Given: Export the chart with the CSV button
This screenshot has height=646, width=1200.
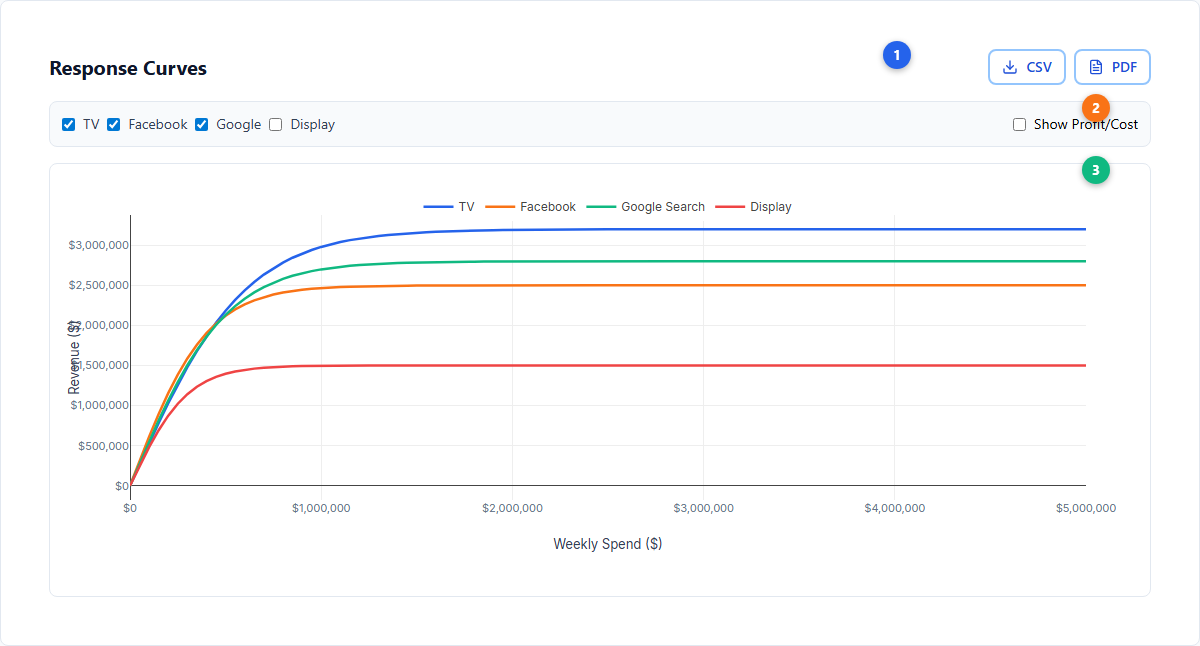Looking at the screenshot, I should (1027, 67).
